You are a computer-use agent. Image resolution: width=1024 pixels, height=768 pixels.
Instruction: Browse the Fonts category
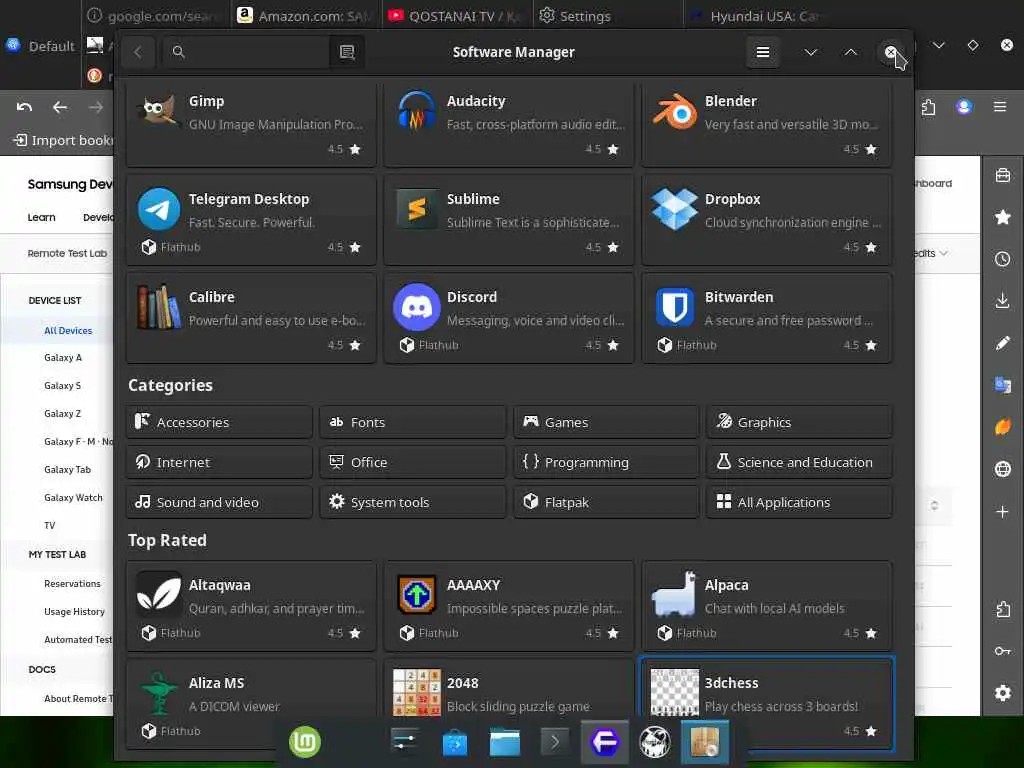(413, 422)
